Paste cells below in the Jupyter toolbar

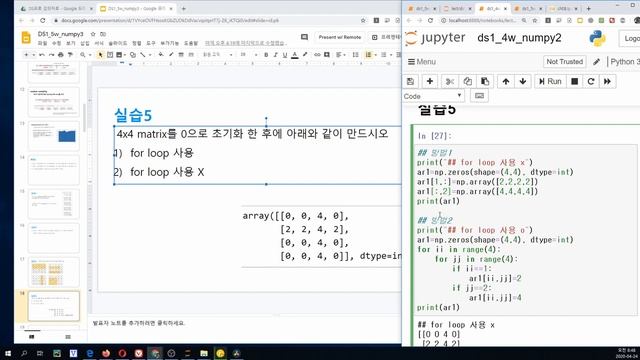pos(485,82)
